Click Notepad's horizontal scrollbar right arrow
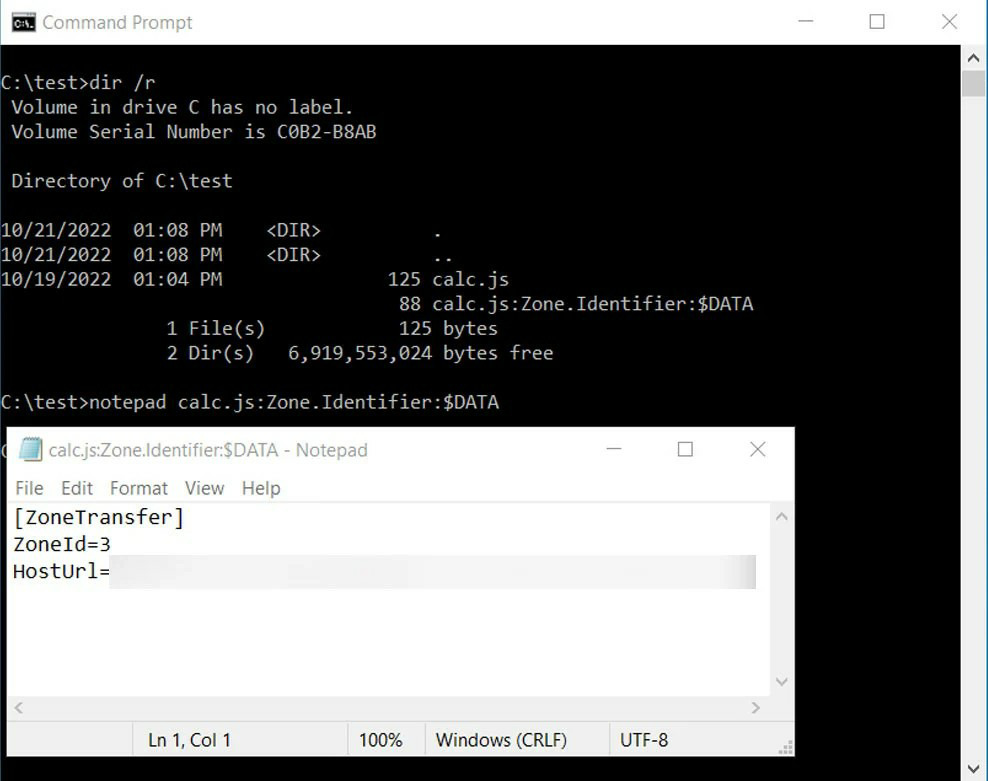 point(757,707)
